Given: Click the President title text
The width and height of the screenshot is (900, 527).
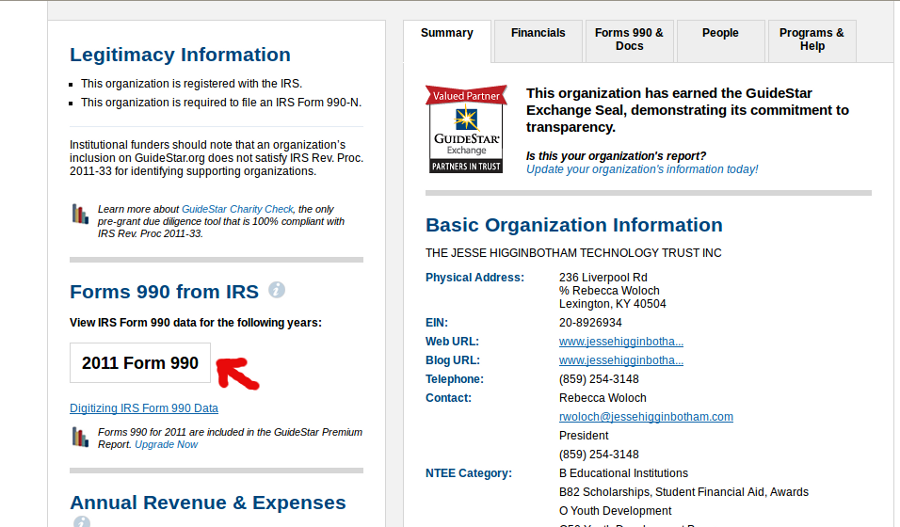Looking at the screenshot, I should click(584, 436).
